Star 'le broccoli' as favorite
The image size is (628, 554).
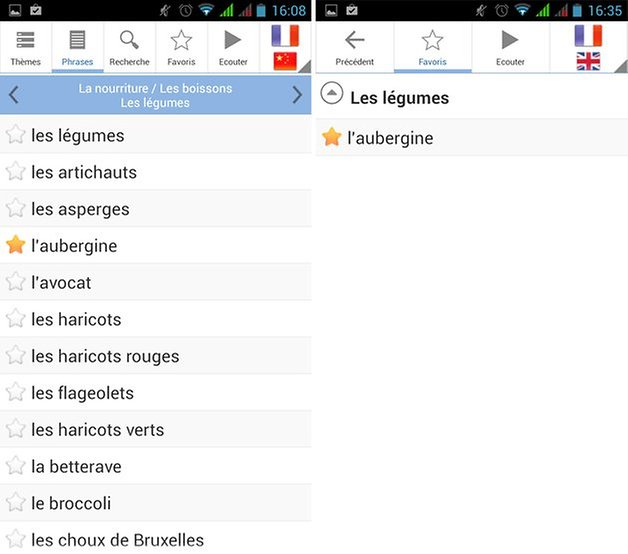[x=16, y=502]
